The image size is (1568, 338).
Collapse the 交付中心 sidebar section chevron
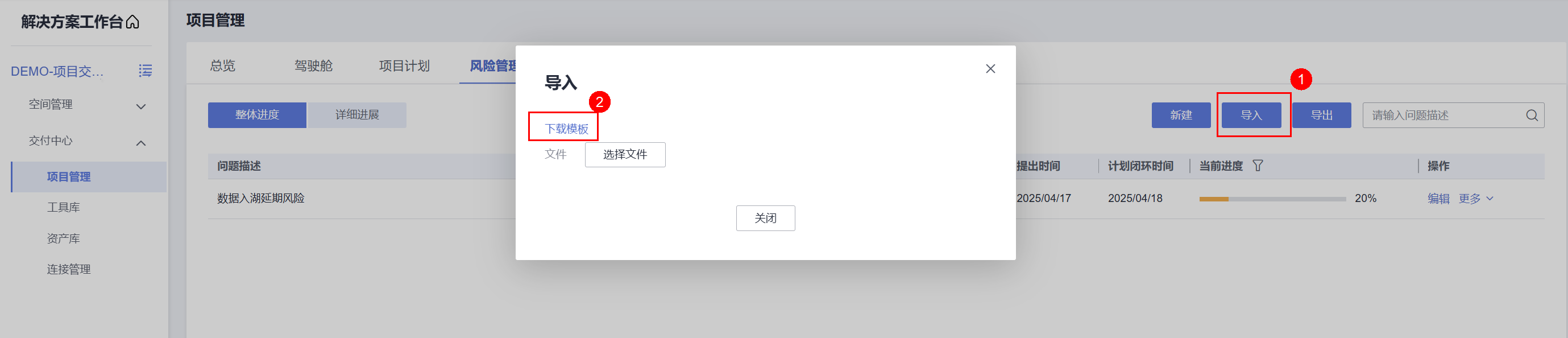(x=140, y=143)
